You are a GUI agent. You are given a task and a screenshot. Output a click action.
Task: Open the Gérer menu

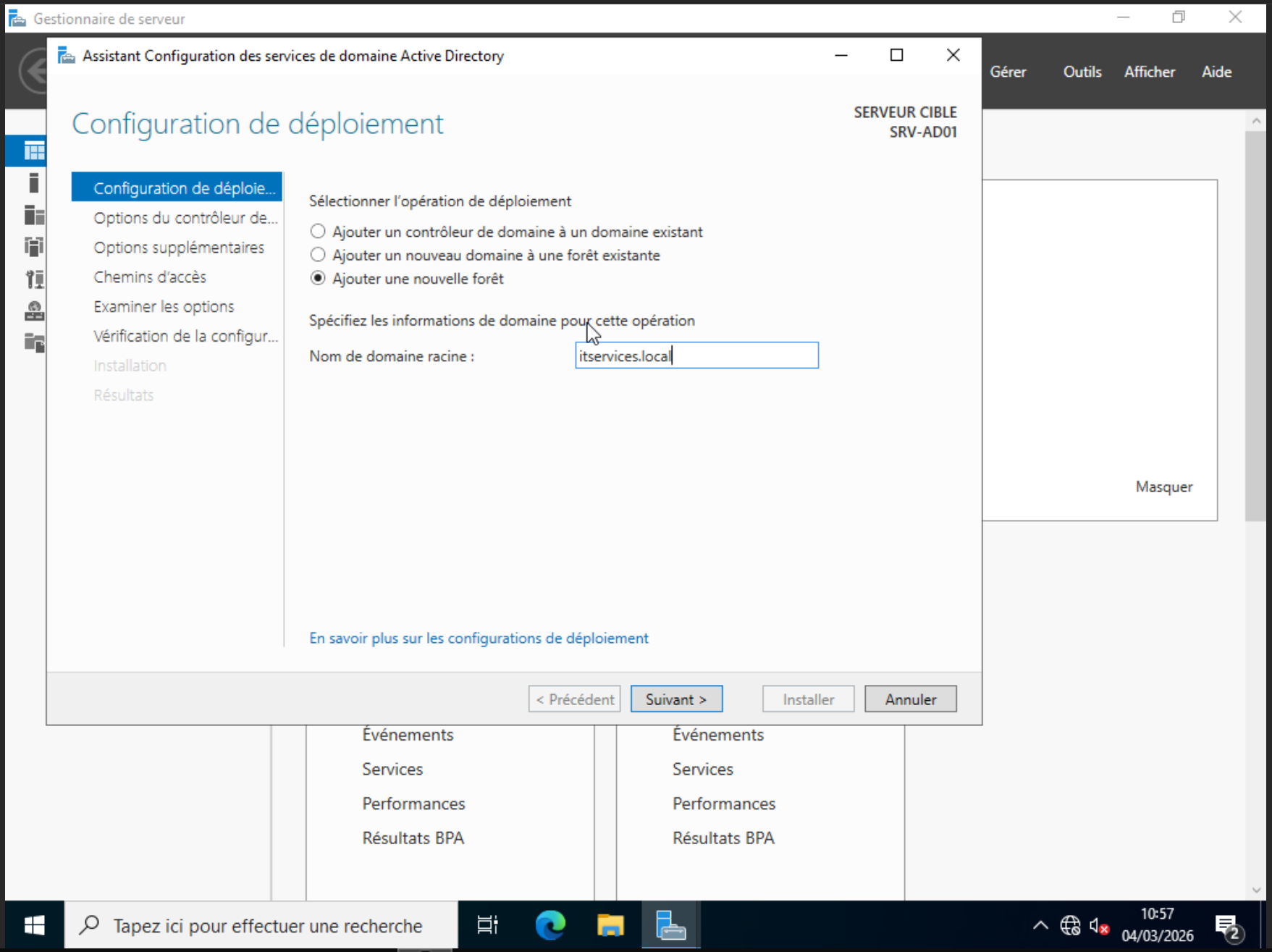pos(1008,72)
